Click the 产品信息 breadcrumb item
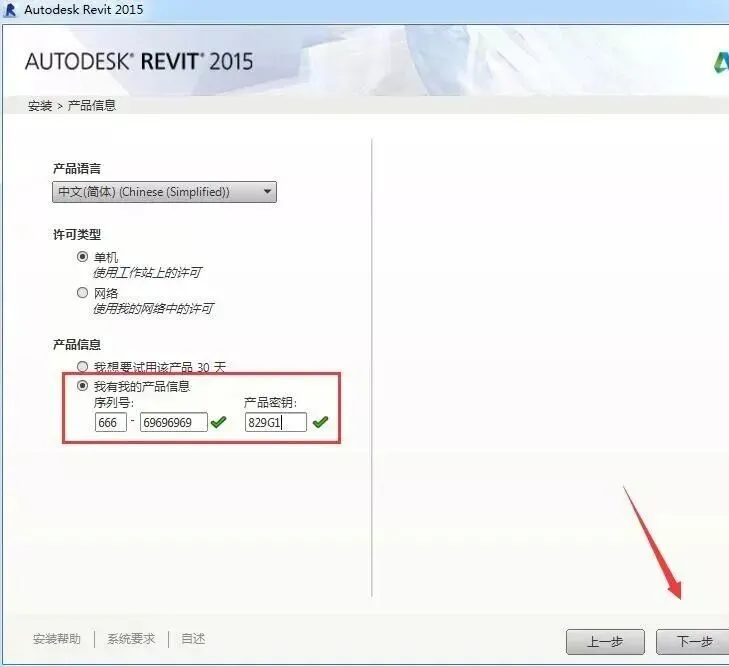Image resolution: width=729 pixels, height=667 pixels. [x=92, y=106]
